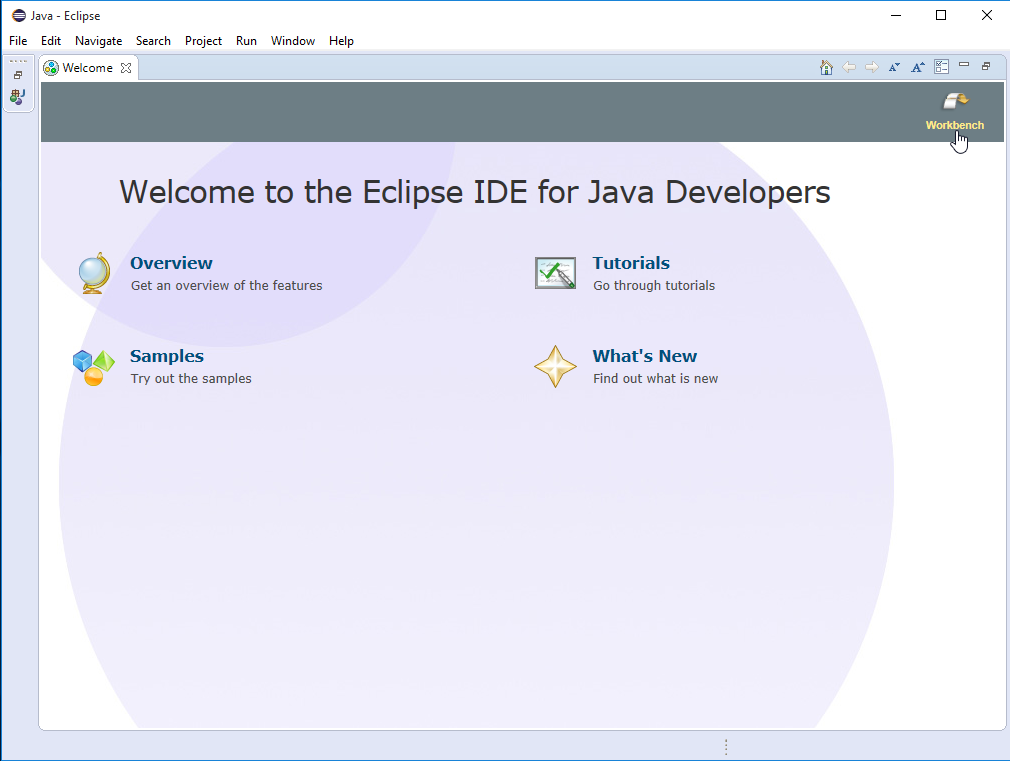Open the Navigate menu
Screen dimensions: 1010x761
tap(98, 41)
